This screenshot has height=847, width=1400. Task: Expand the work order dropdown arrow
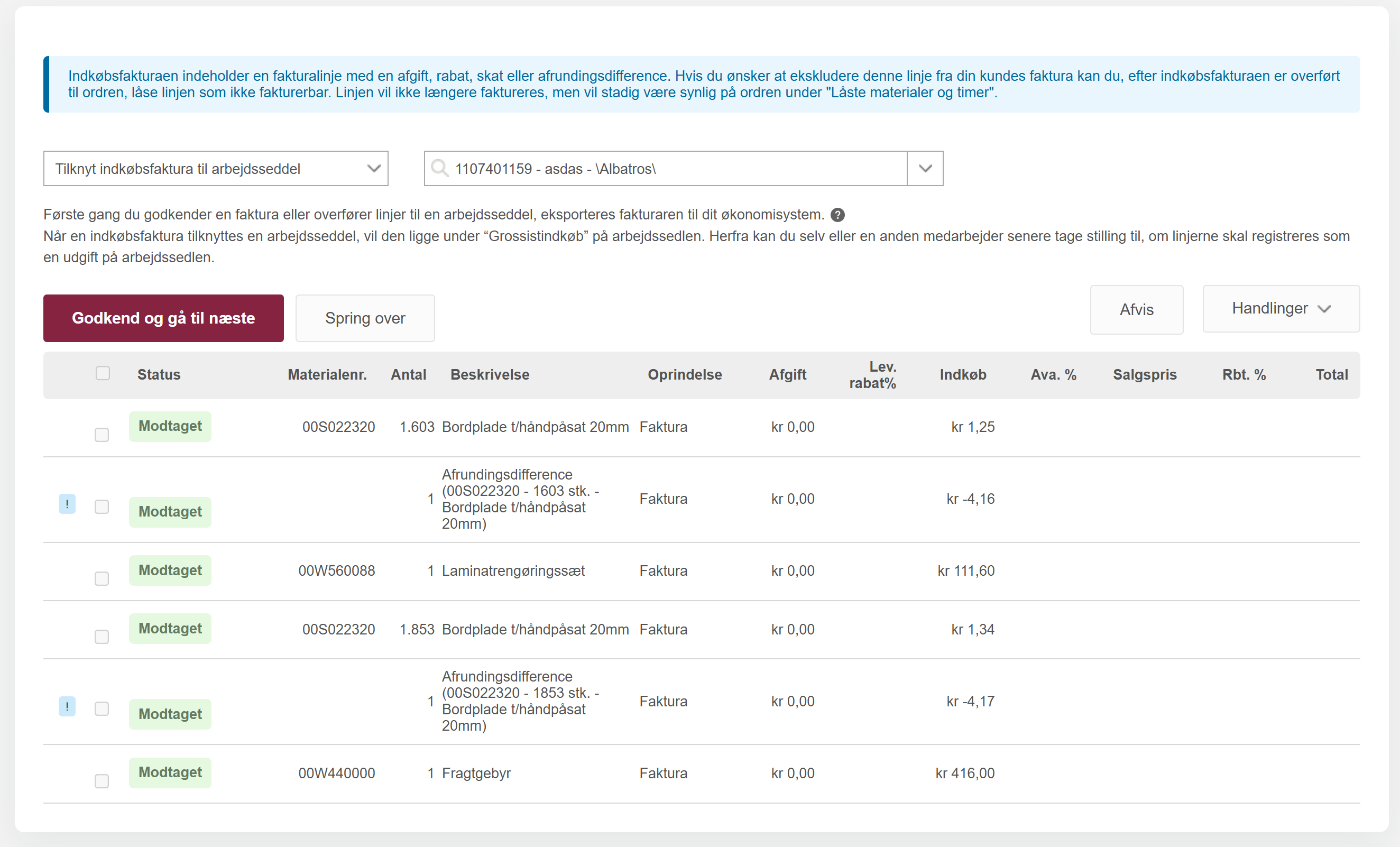pyautogui.click(x=925, y=168)
